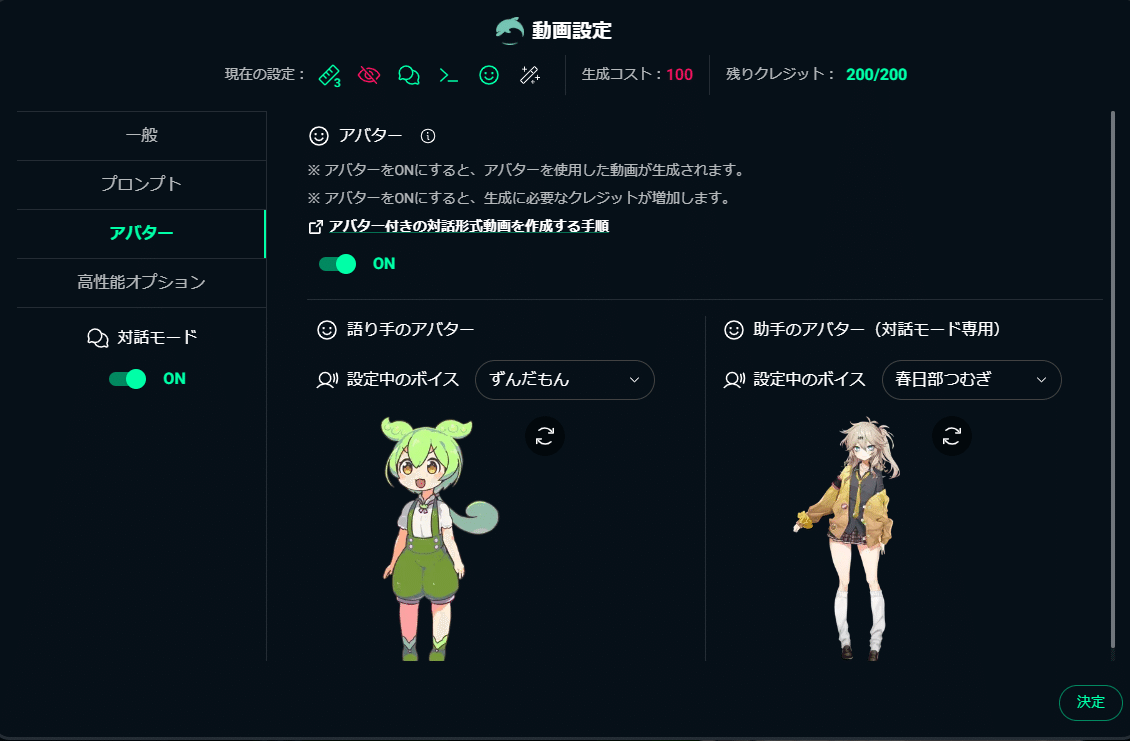The width and height of the screenshot is (1130, 741).
Task: Click the ruler length setting icon
Action: (x=329, y=75)
